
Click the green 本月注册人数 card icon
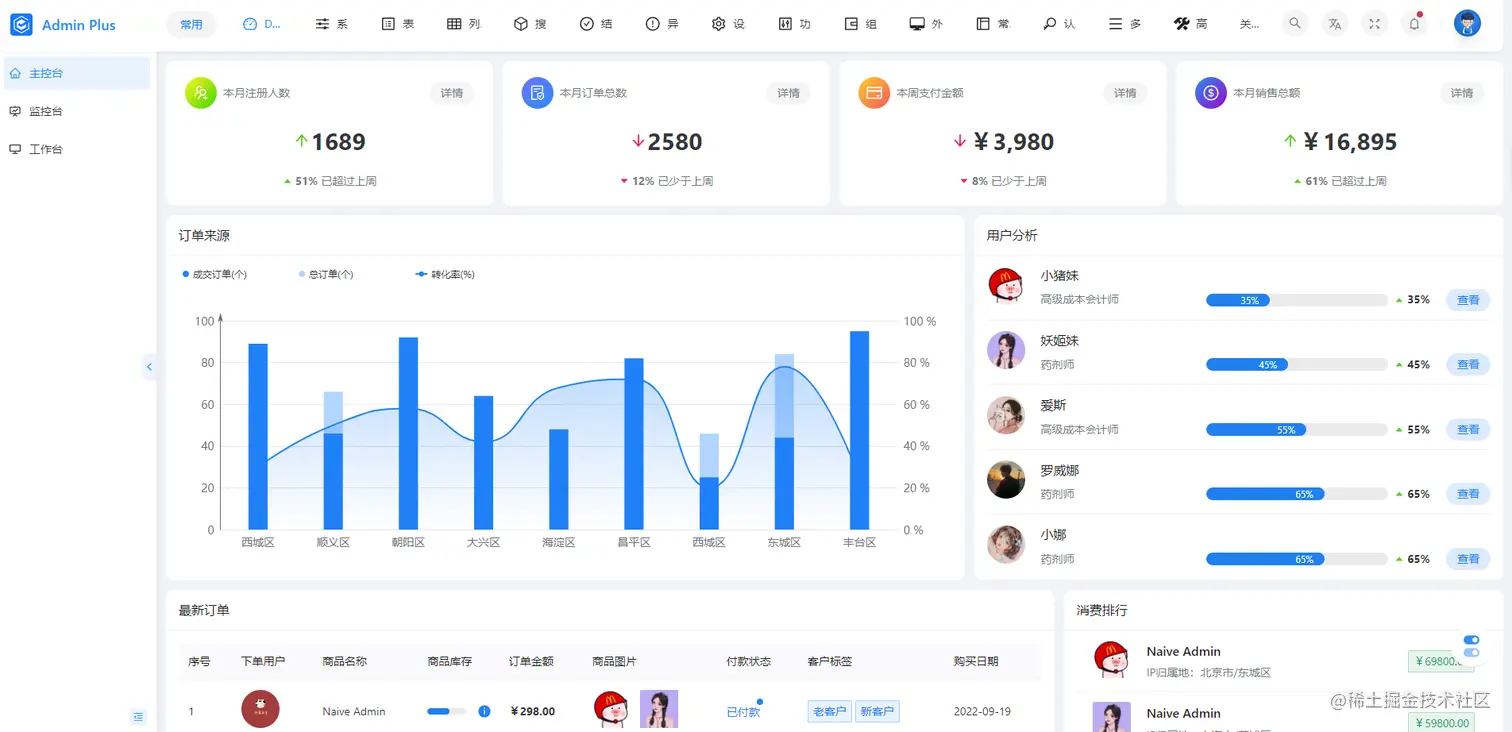(x=201, y=93)
